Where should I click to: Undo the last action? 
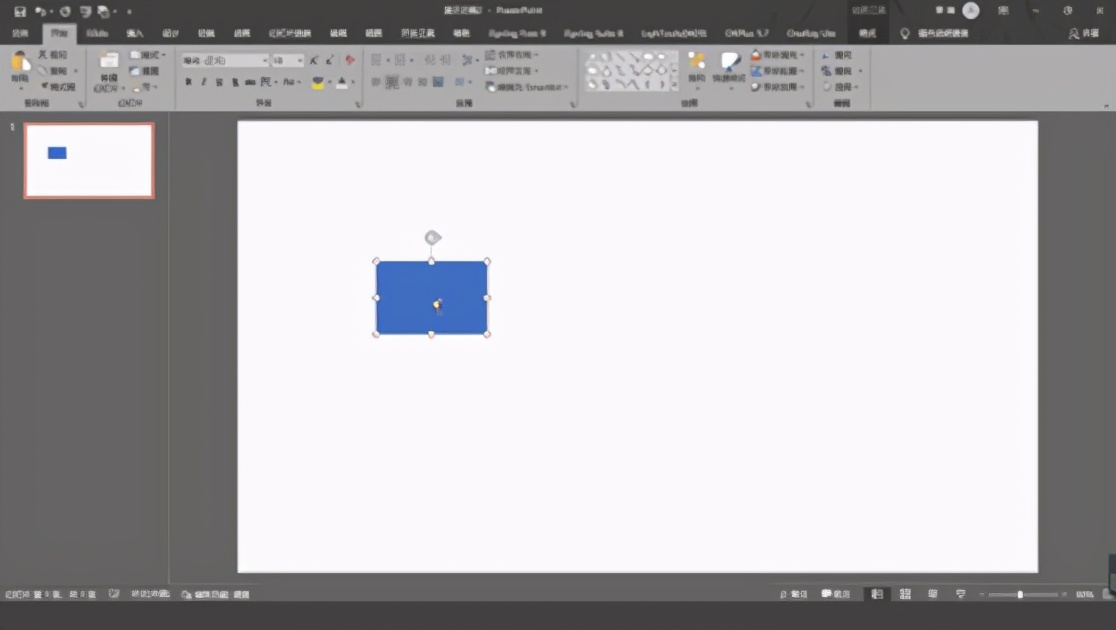pos(41,11)
